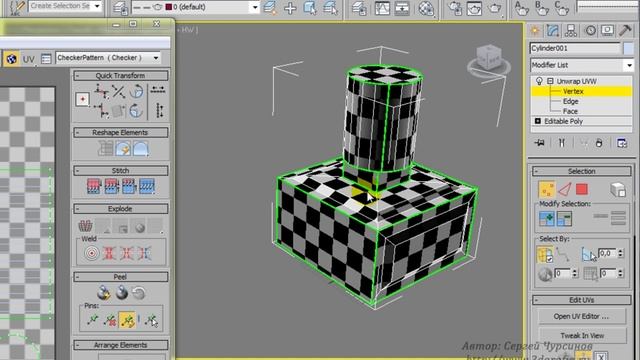Click Tweak In View button
Viewport: 640px width, 360px height.
coord(582,336)
